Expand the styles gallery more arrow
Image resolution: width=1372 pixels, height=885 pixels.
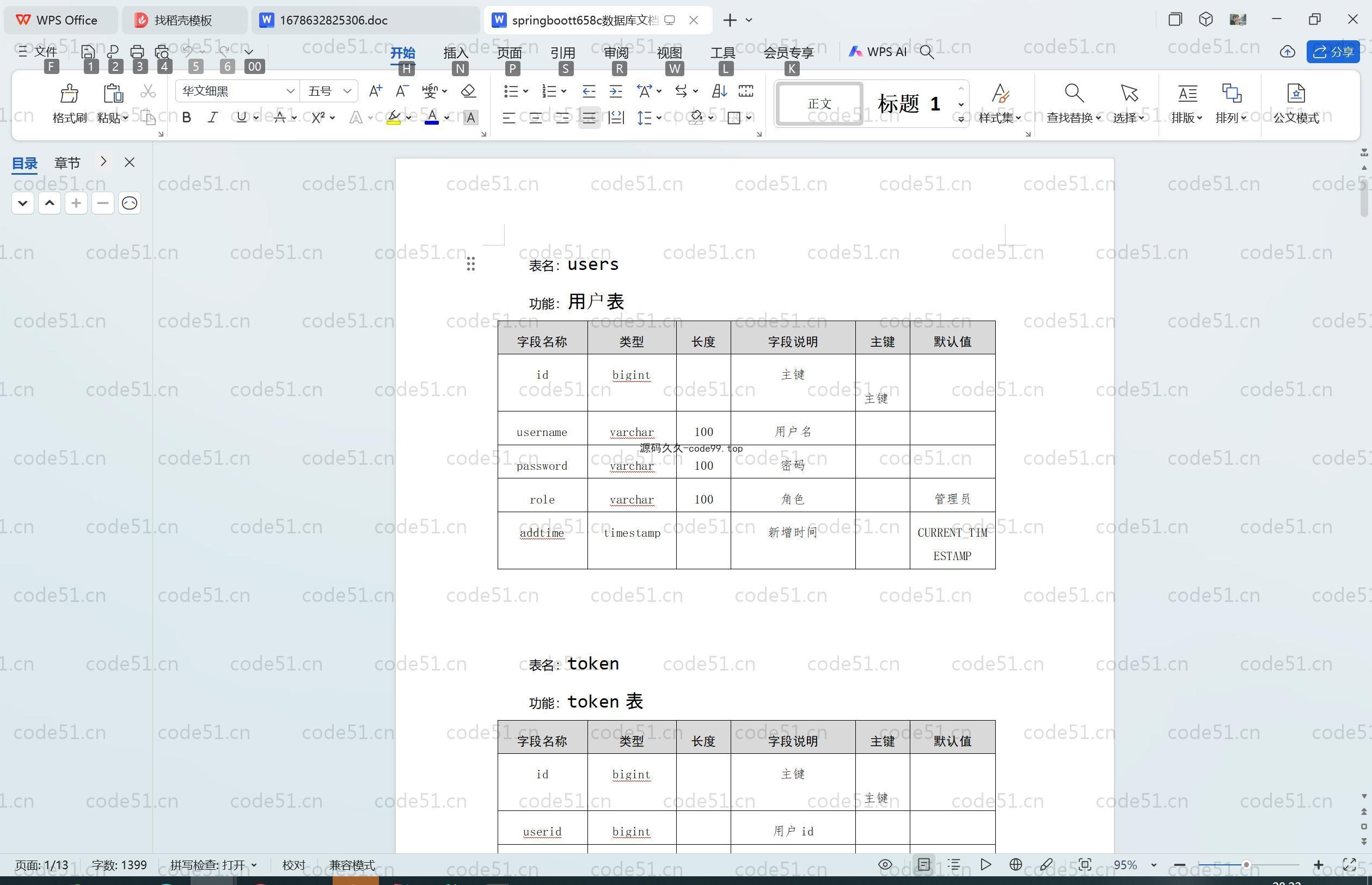pos(961,119)
